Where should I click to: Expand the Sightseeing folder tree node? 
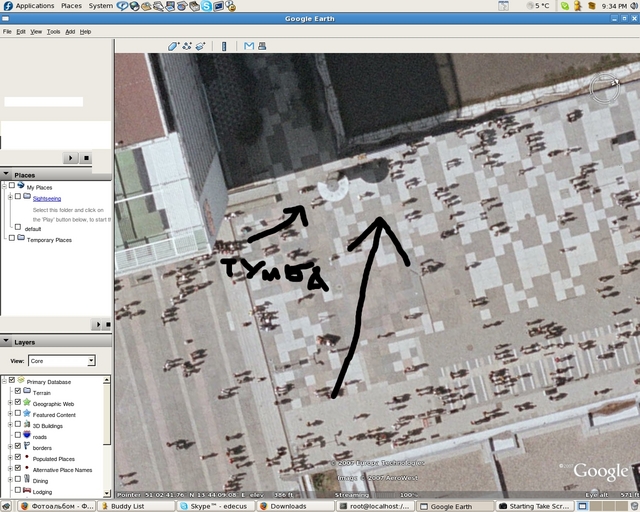(10, 197)
